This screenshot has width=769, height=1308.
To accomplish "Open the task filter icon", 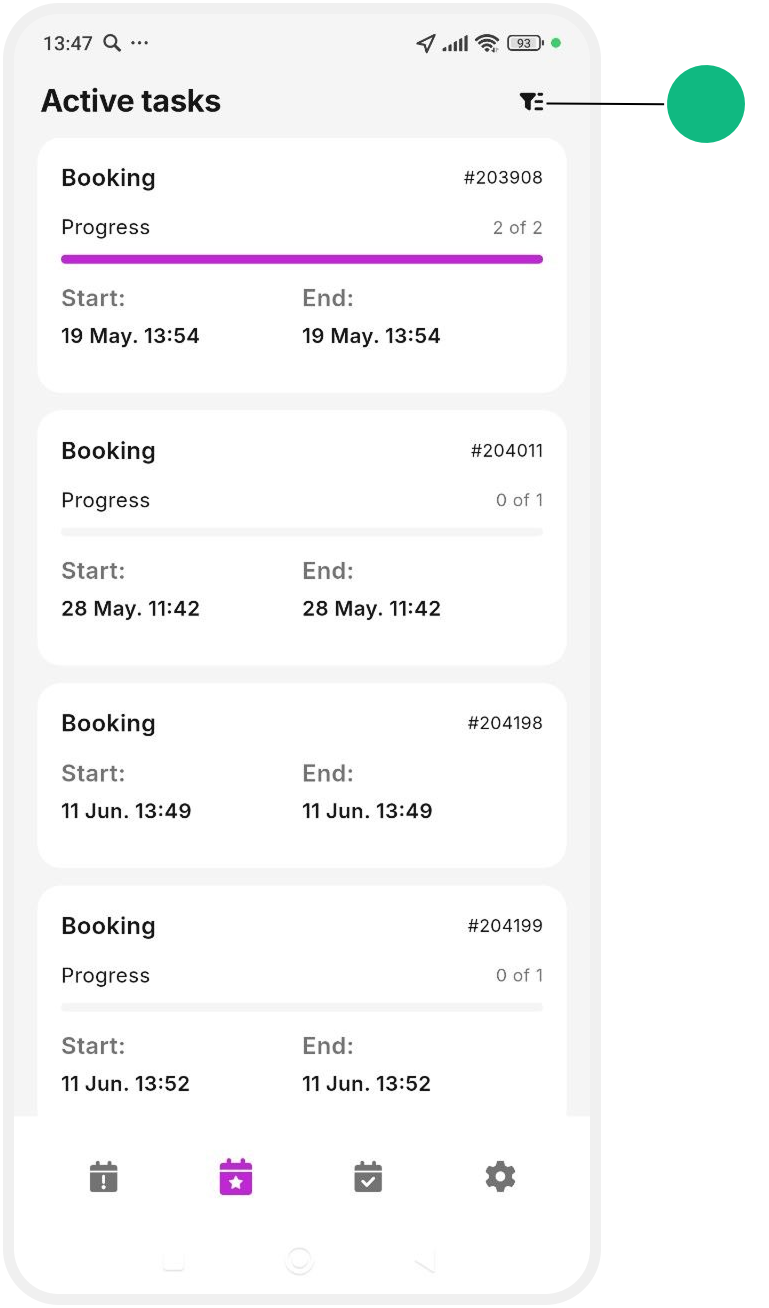I will point(532,102).
